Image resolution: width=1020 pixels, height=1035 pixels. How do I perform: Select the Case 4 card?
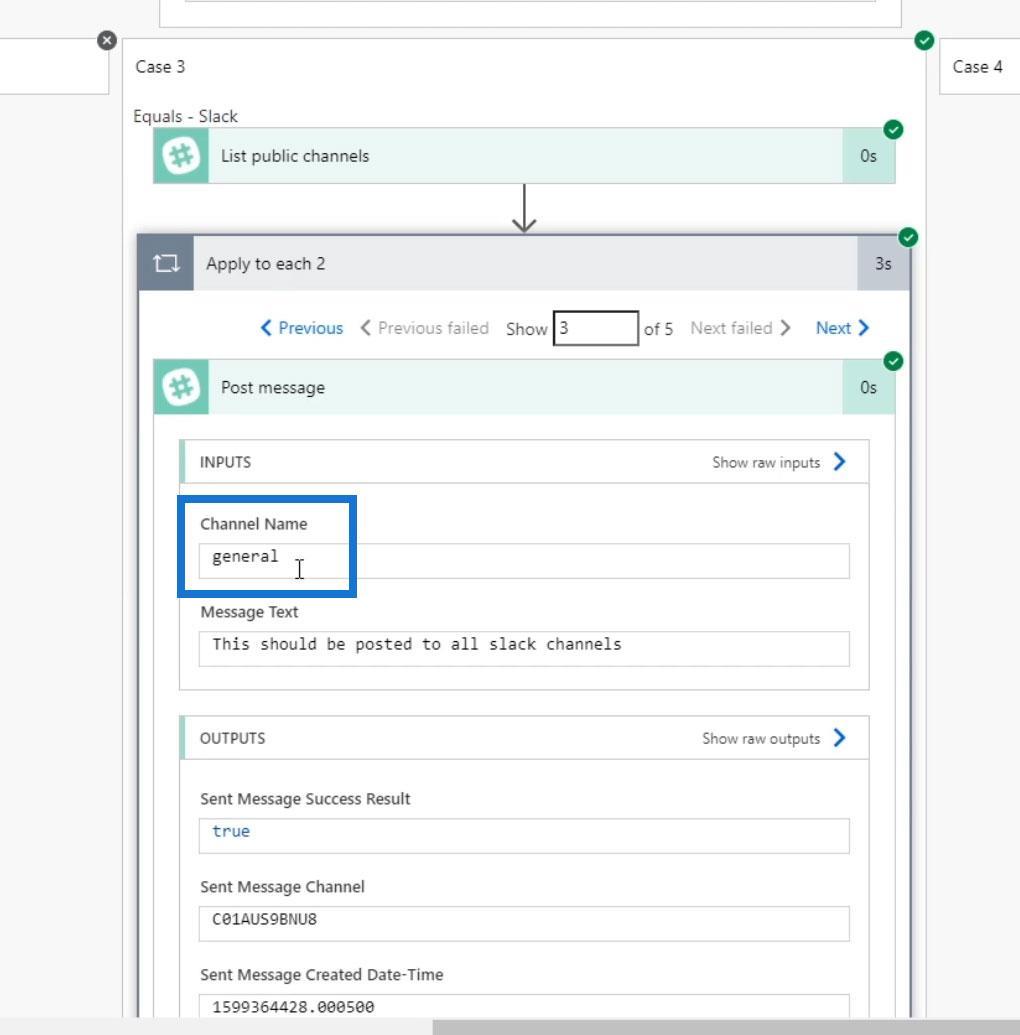[980, 67]
